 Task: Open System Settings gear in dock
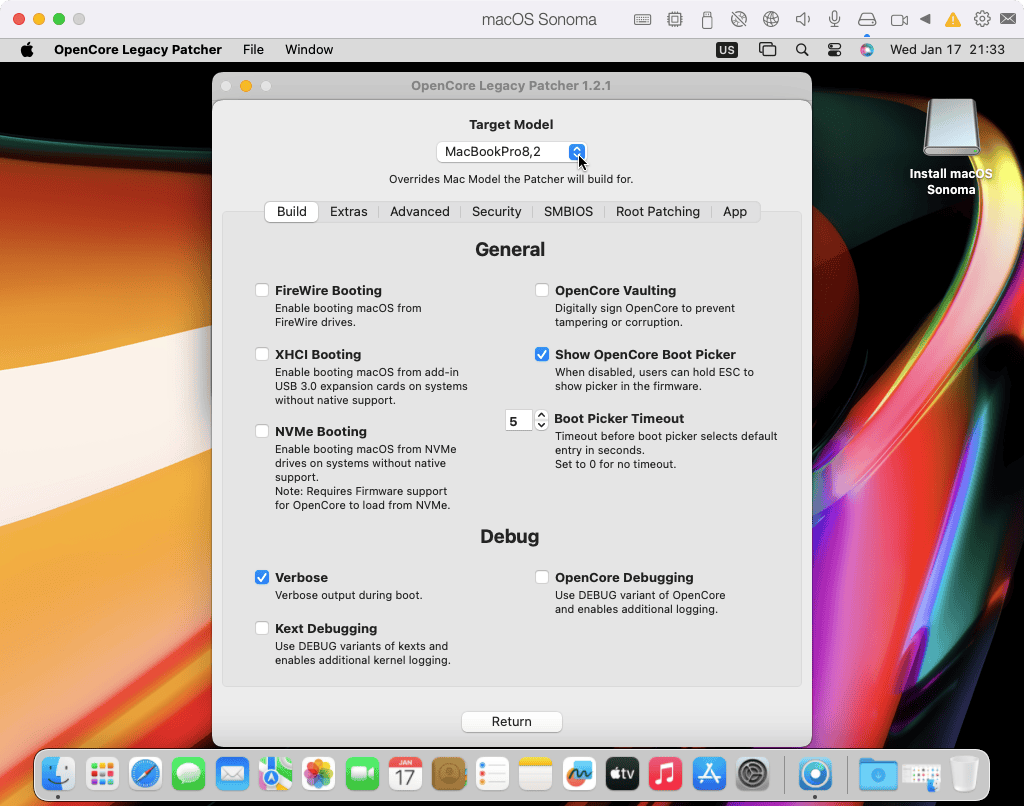[x=752, y=774]
